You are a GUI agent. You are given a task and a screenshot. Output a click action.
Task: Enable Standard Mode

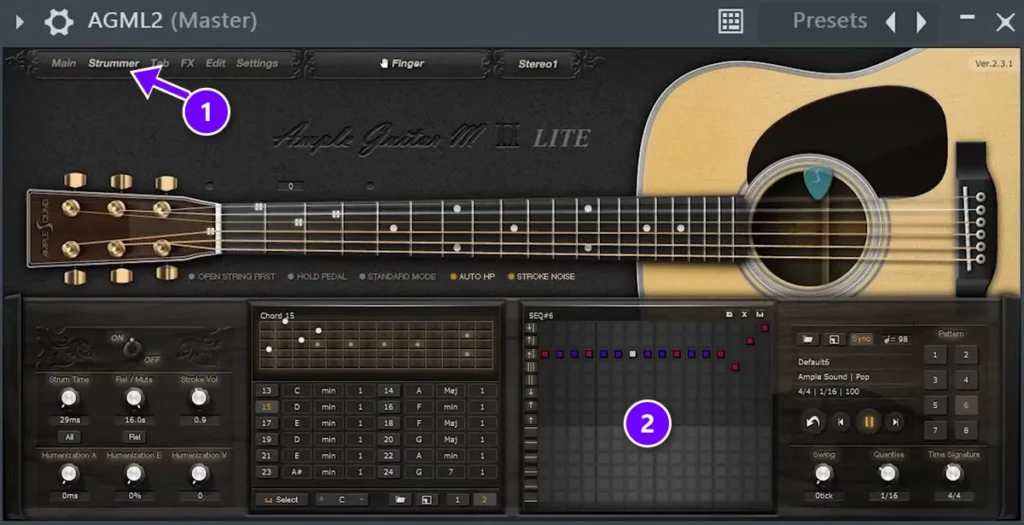(398, 277)
